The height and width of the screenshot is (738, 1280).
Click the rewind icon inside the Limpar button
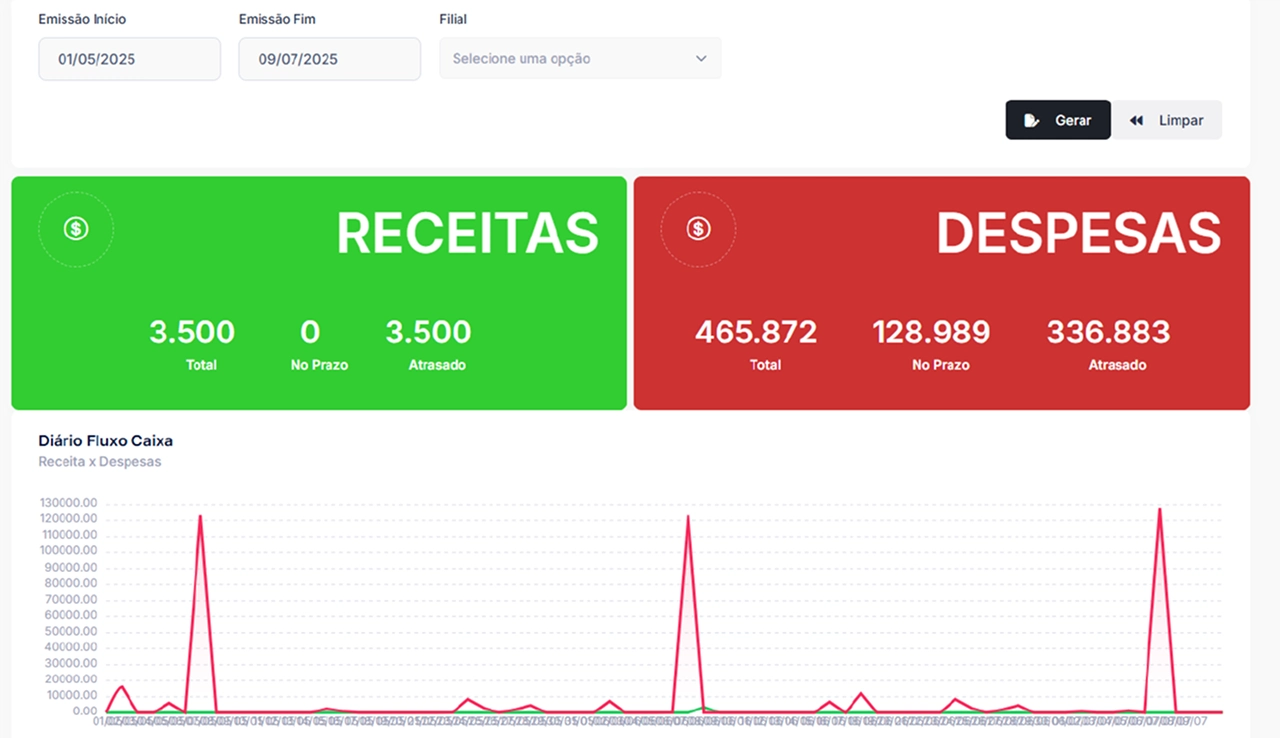click(1137, 120)
